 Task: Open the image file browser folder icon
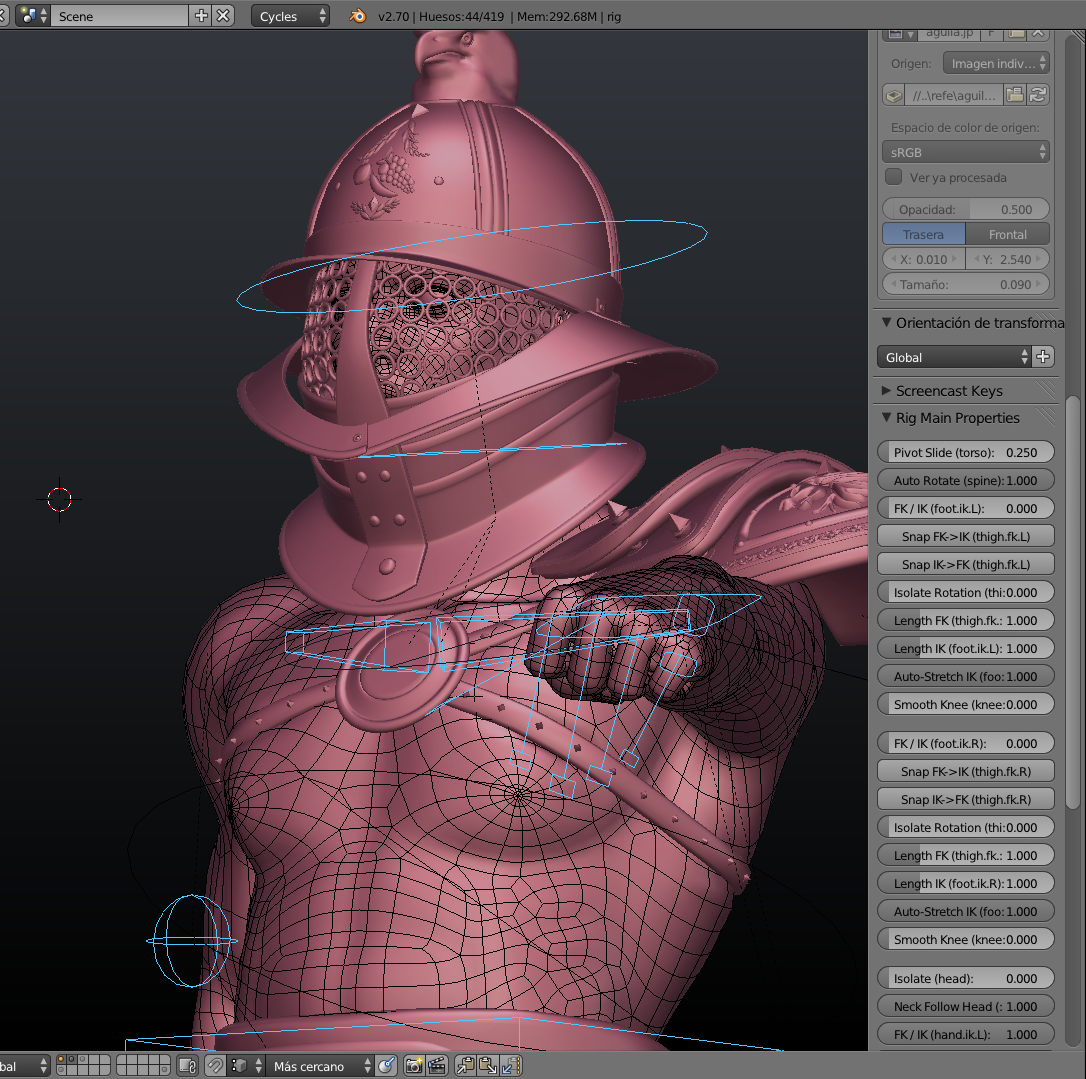point(1014,95)
